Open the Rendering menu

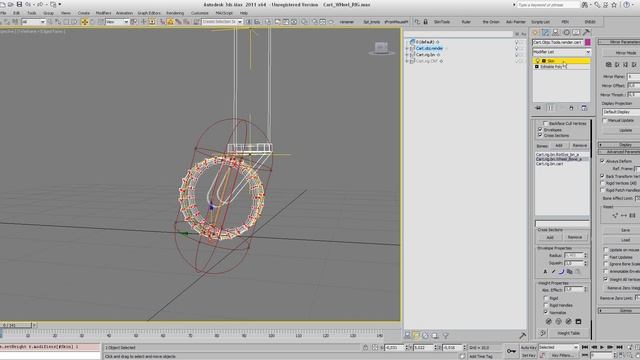(175, 13)
